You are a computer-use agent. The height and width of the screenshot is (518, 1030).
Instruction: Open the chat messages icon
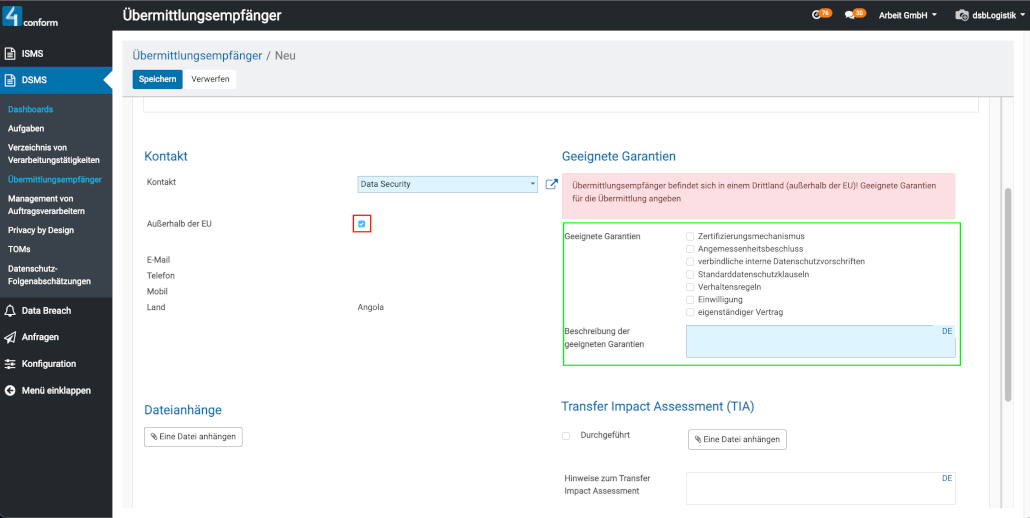[853, 14]
